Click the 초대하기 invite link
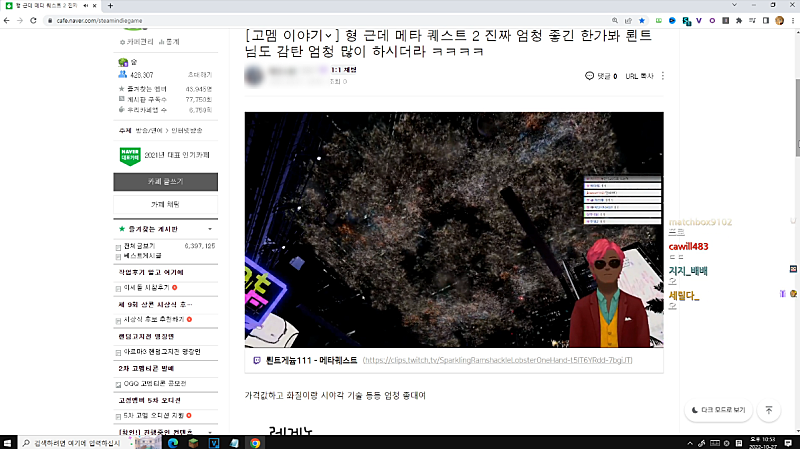This screenshot has width=800, height=449. click(x=199, y=75)
